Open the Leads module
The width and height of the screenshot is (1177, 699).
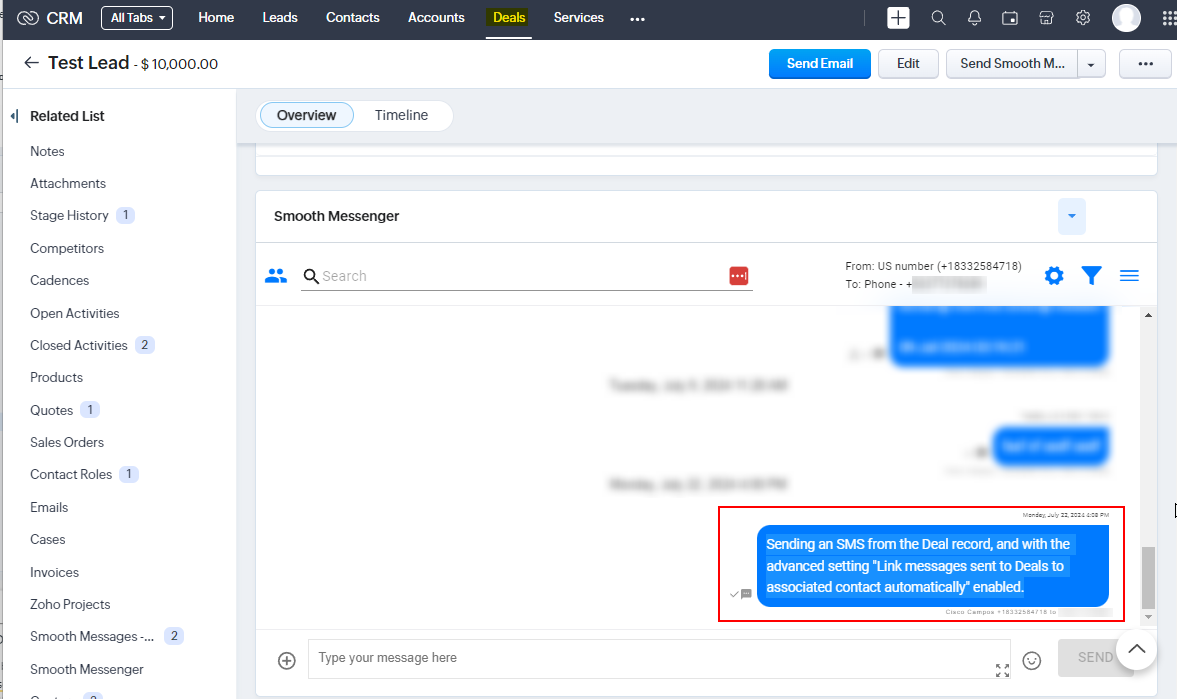(280, 17)
